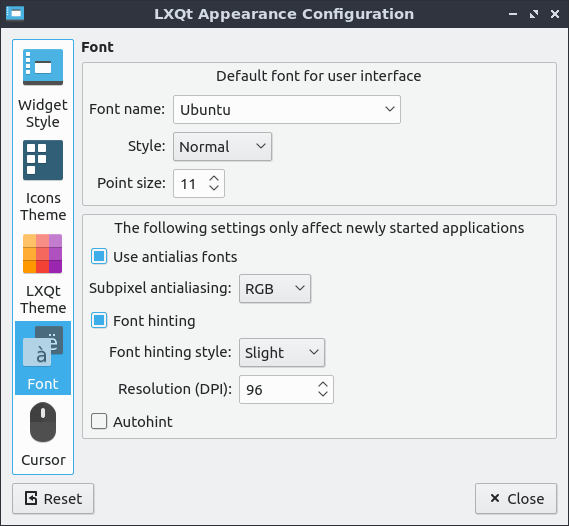This screenshot has height=526, width=569.
Task: Open the Subpixel antialiasing RGB dropdown
Action: click(x=275, y=288)
